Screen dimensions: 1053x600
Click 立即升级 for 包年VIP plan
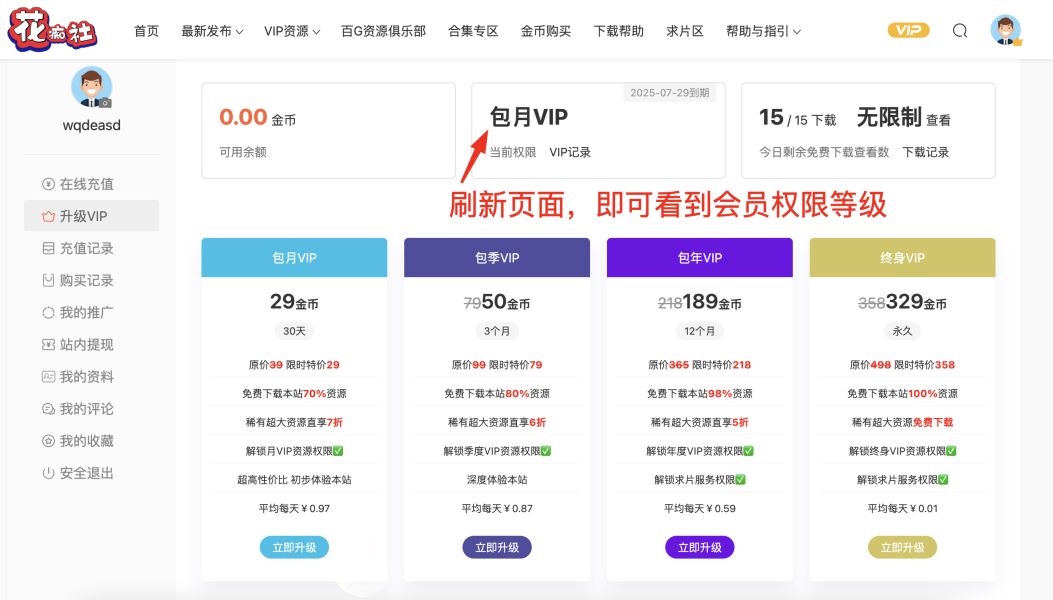[700, 548]
